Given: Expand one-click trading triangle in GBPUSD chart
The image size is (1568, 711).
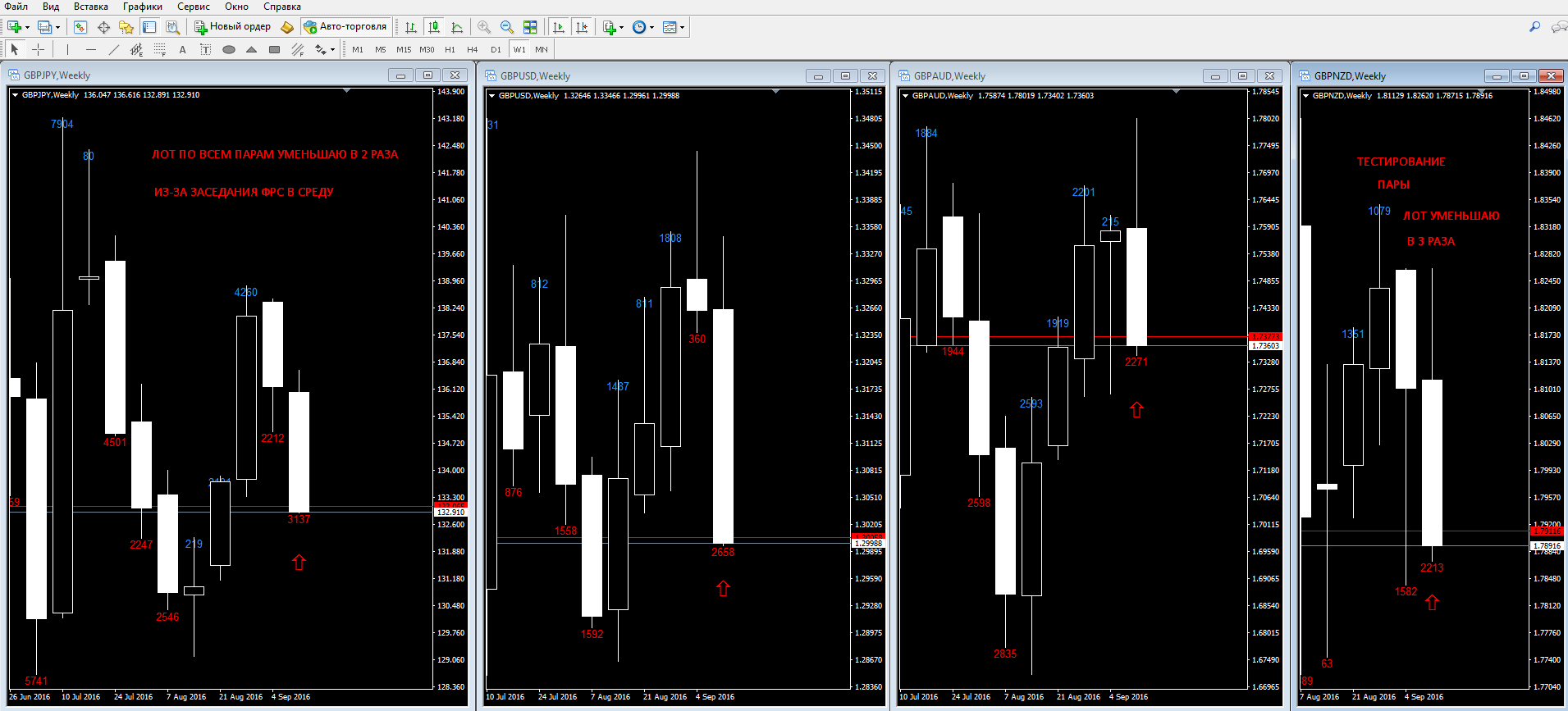Looking at the screenshot, I should point(492,96).
